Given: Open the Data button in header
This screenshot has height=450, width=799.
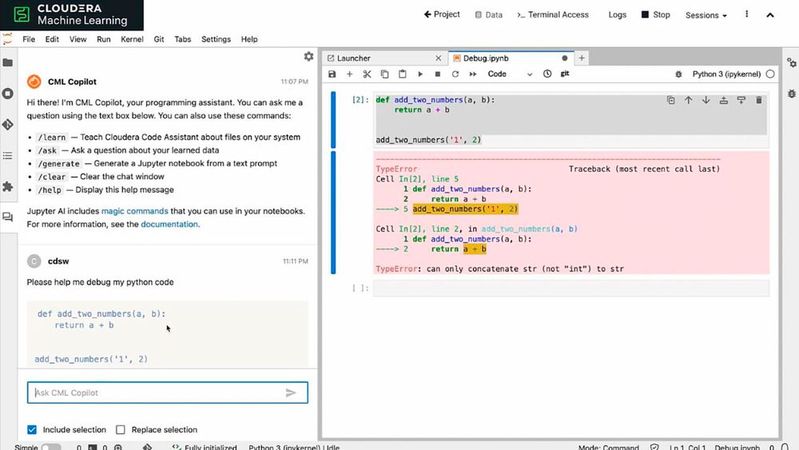Looking at the screenshot, I should [x=489, y=15].
